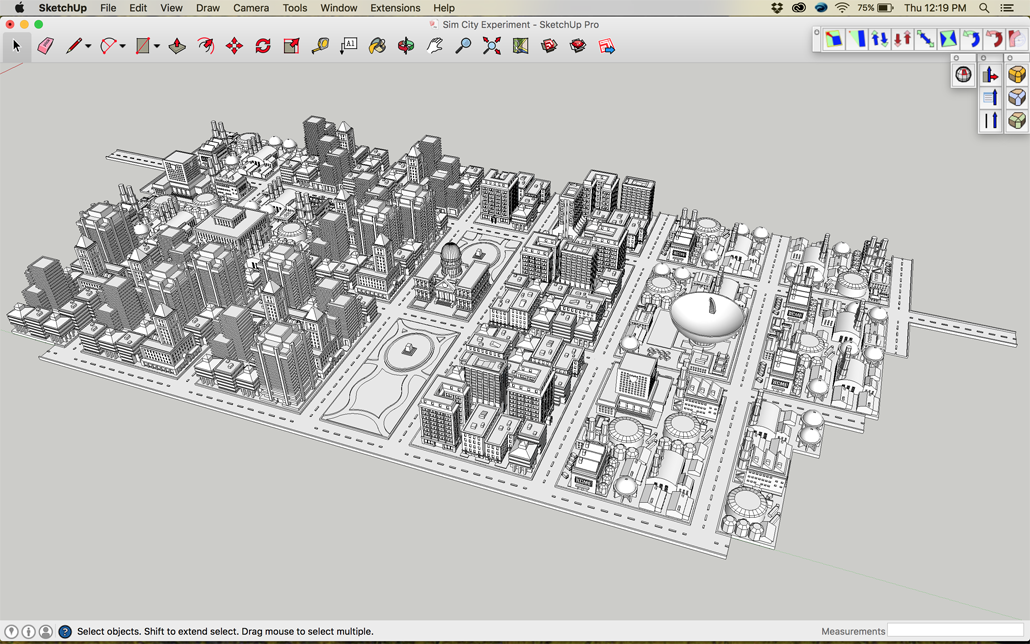1030x644 pixels.
Task: Open the SketchUp application menu
Action: click(62, 8)
